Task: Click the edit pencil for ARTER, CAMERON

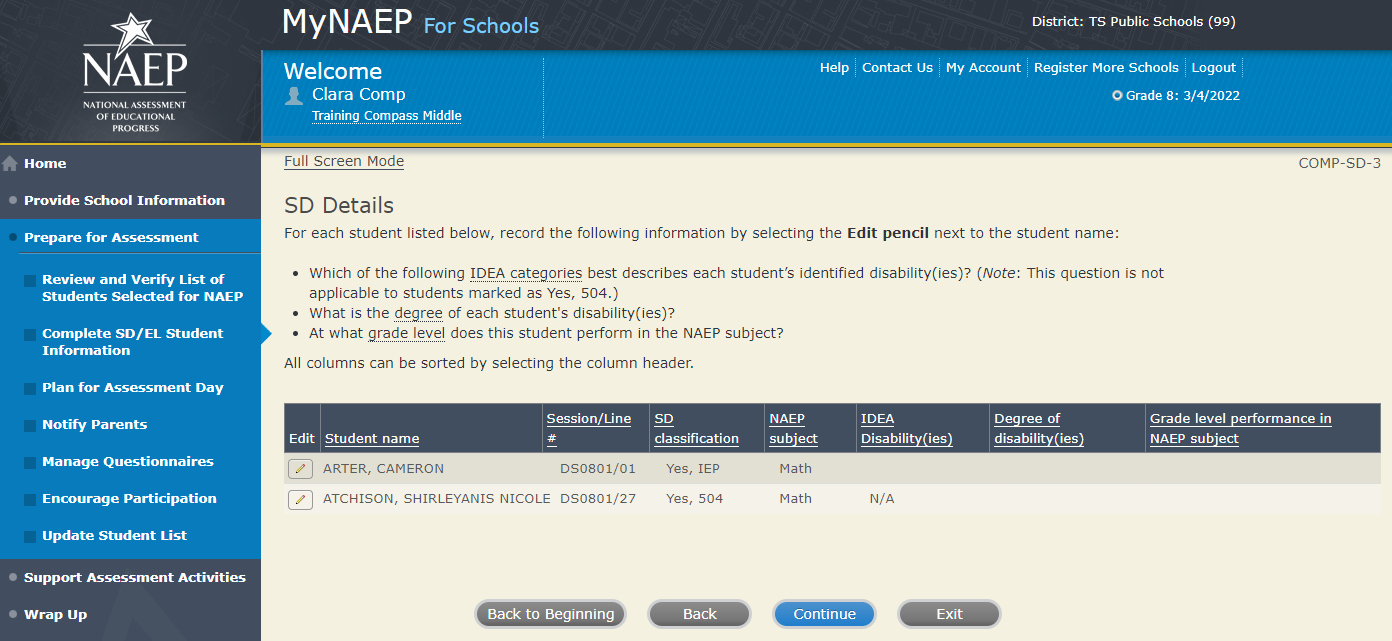Action: click(x=300, y=469)
